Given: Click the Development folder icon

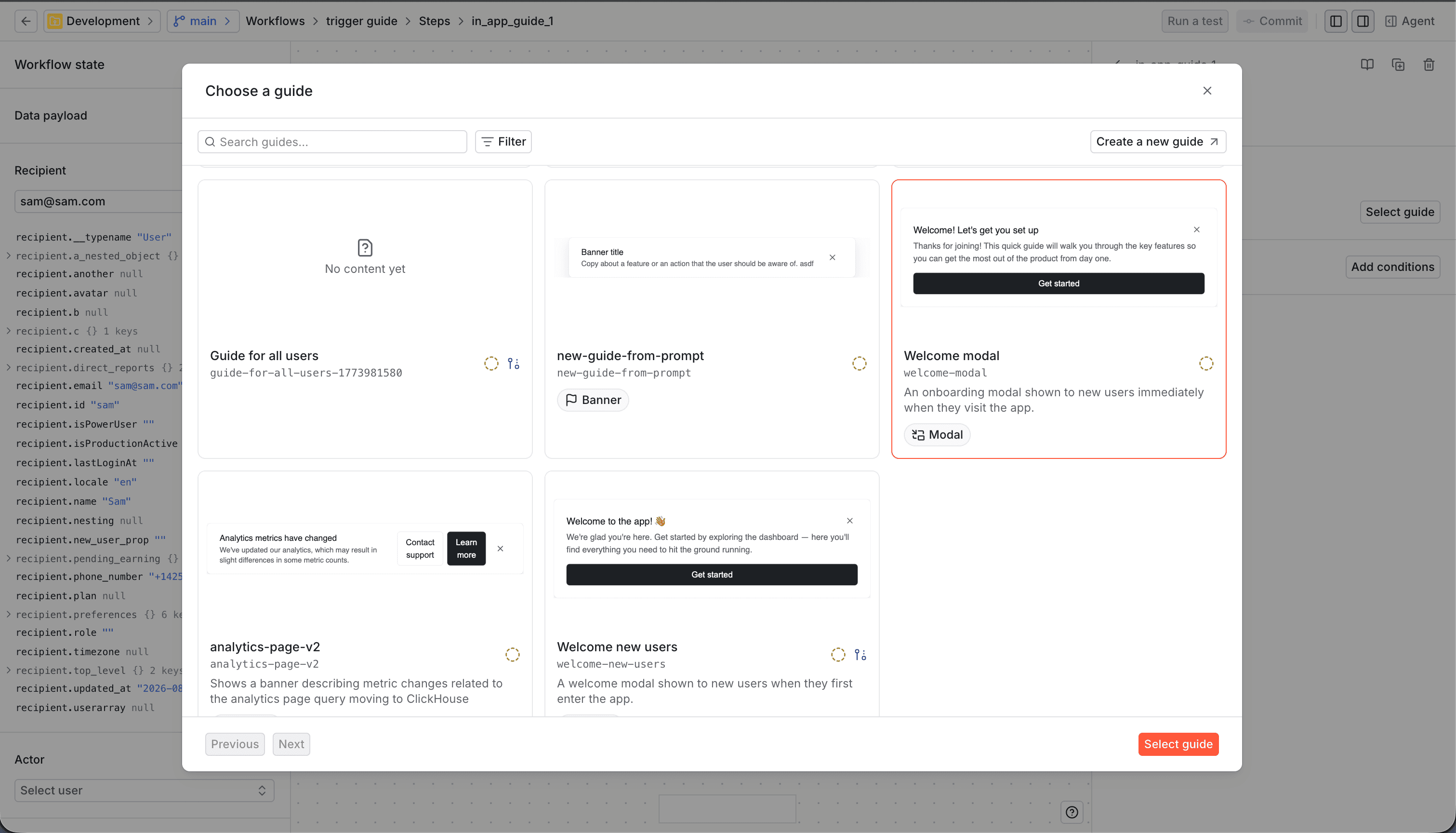Looking at the screenshot, I should (55, 21).
